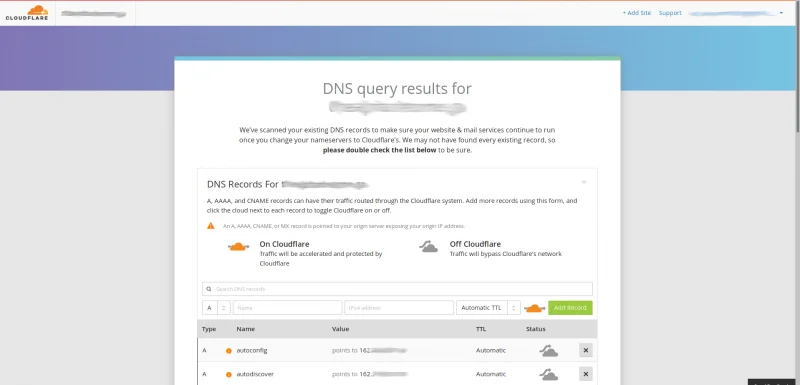This screenshot has width=800, height=385.
Task: Click the autoconfig record name
Action: point(252,350)
